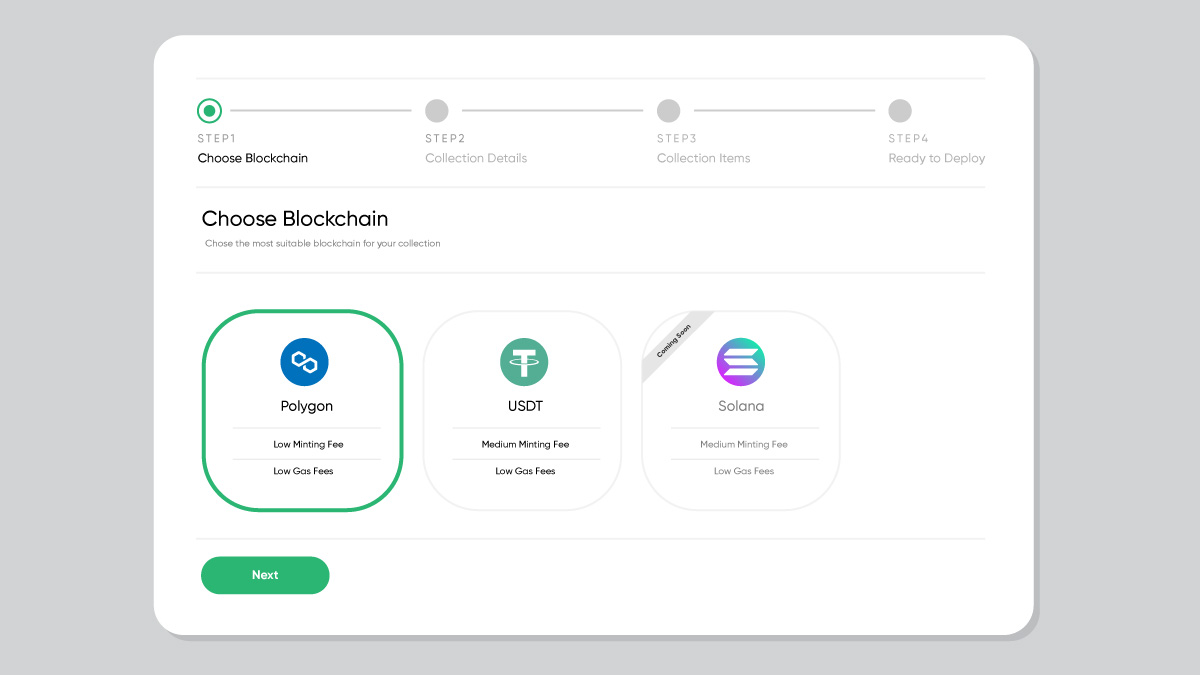Select the USDT blockchain card
Screen dimensions: 1200x675
(x=523, y=410)
